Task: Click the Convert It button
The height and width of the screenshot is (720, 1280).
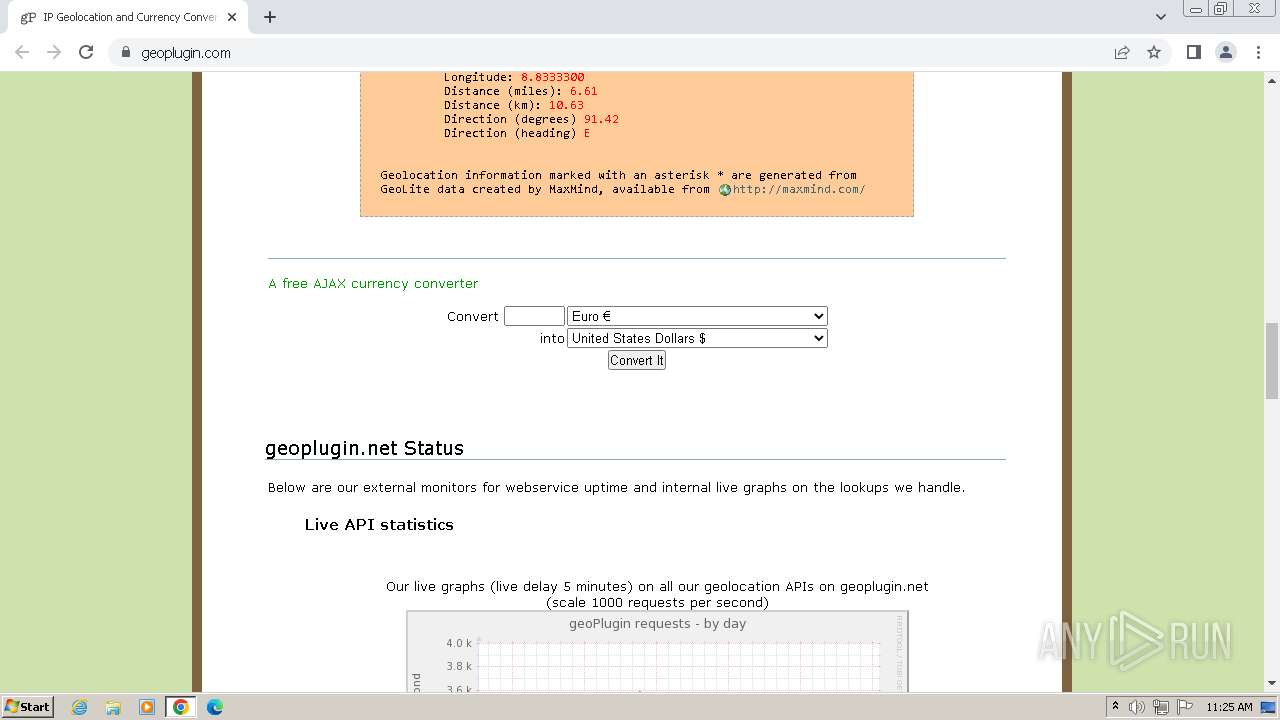Action: pos(637,360)
